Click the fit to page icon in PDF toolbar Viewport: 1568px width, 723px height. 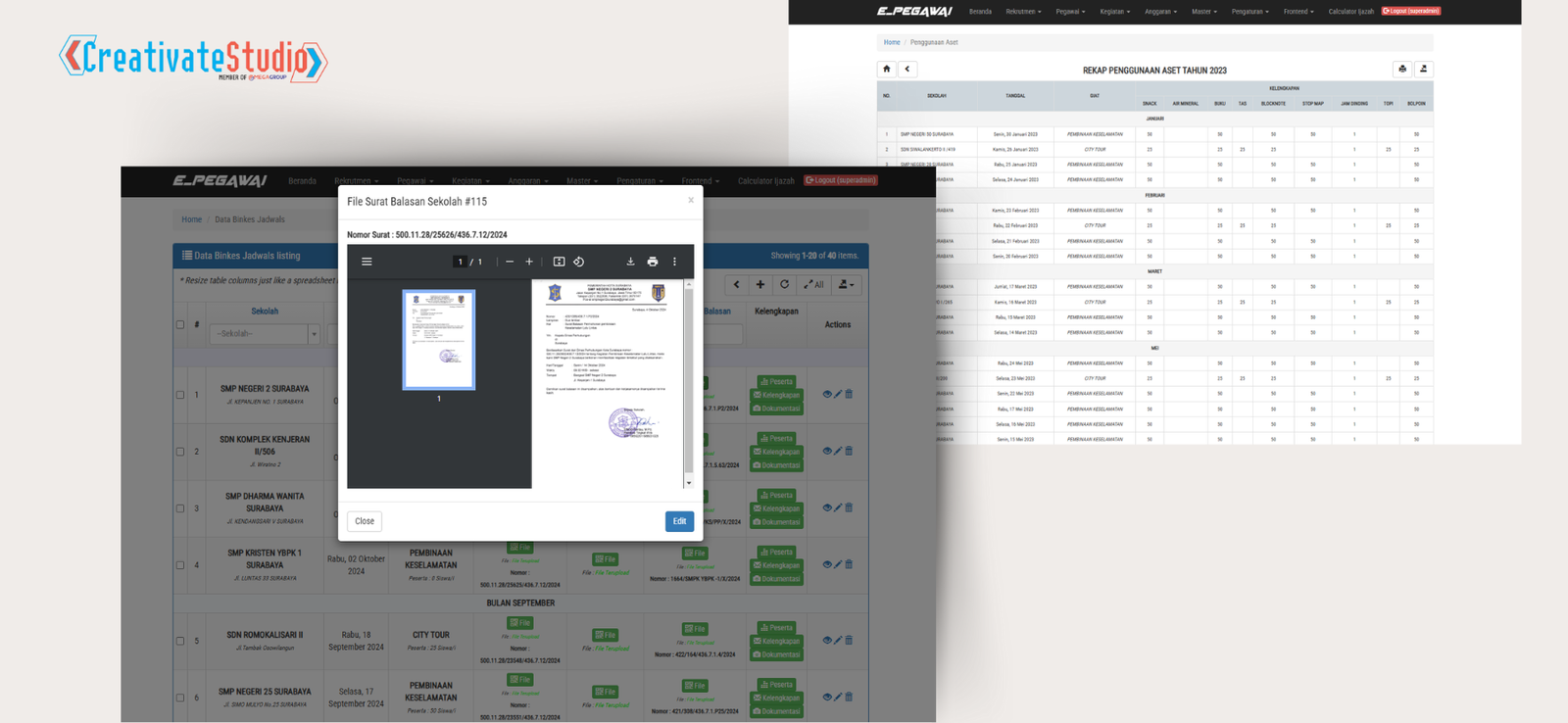[x=559, y=262]
